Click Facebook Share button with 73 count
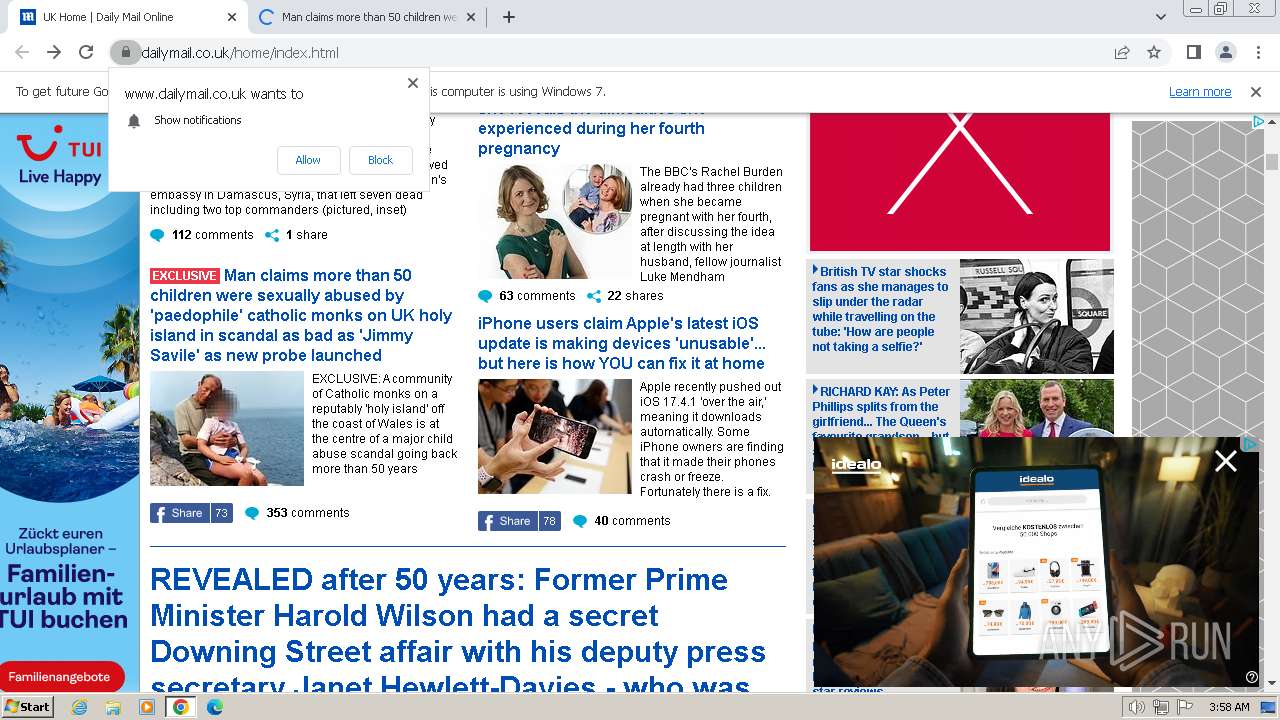Screen dimensions: 1280x720 191,513
